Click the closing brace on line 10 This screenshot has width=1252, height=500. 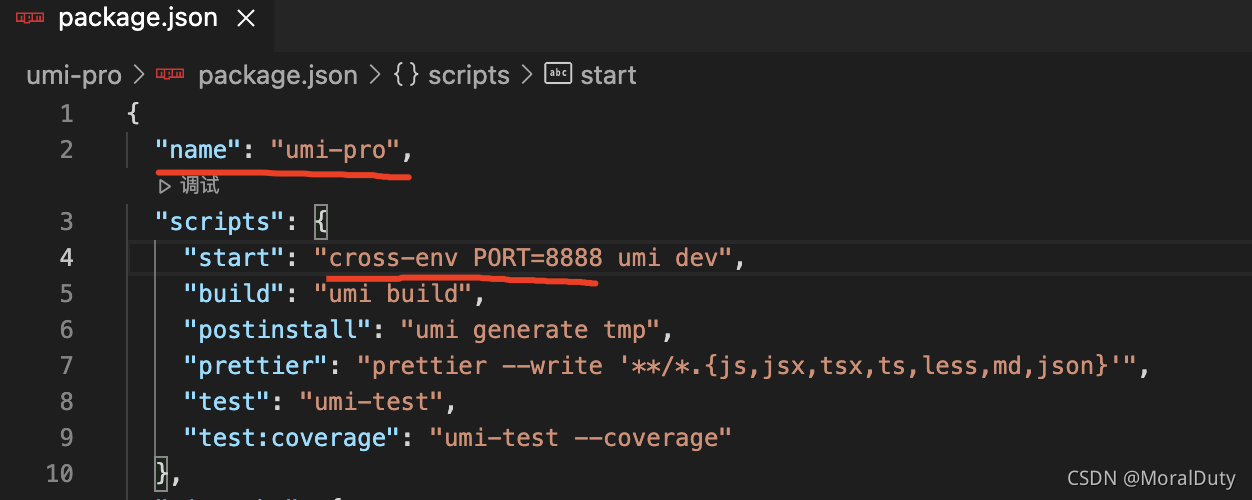162,474
